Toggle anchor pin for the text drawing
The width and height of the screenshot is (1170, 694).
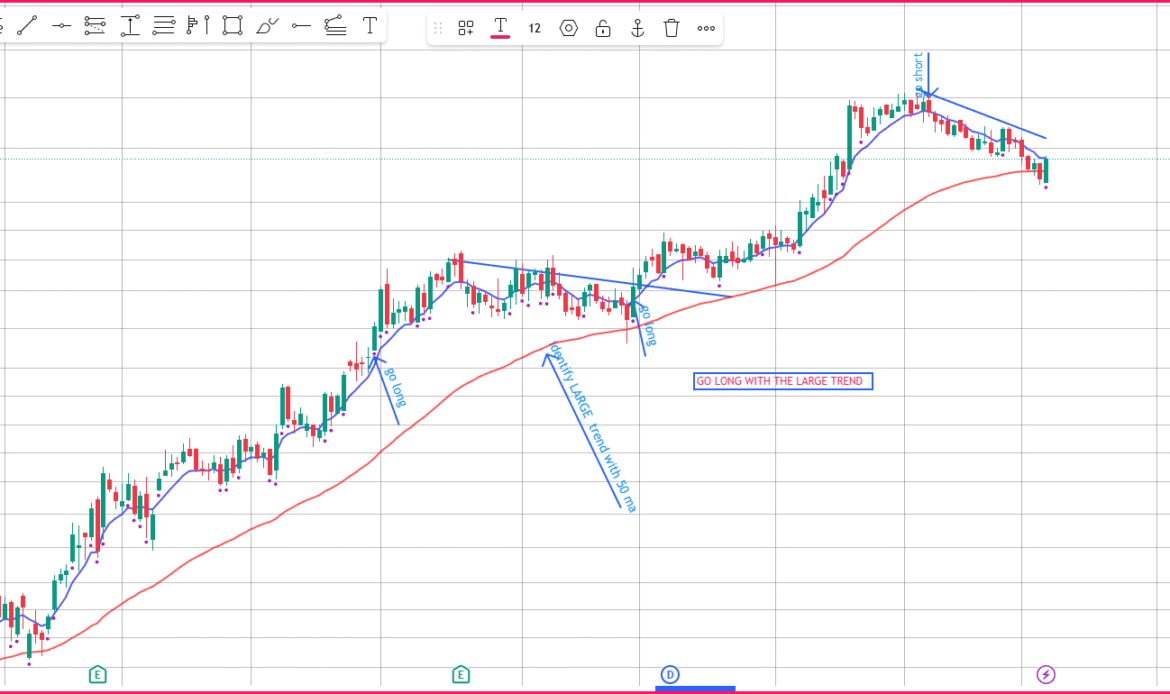click(x=637, y=28)
